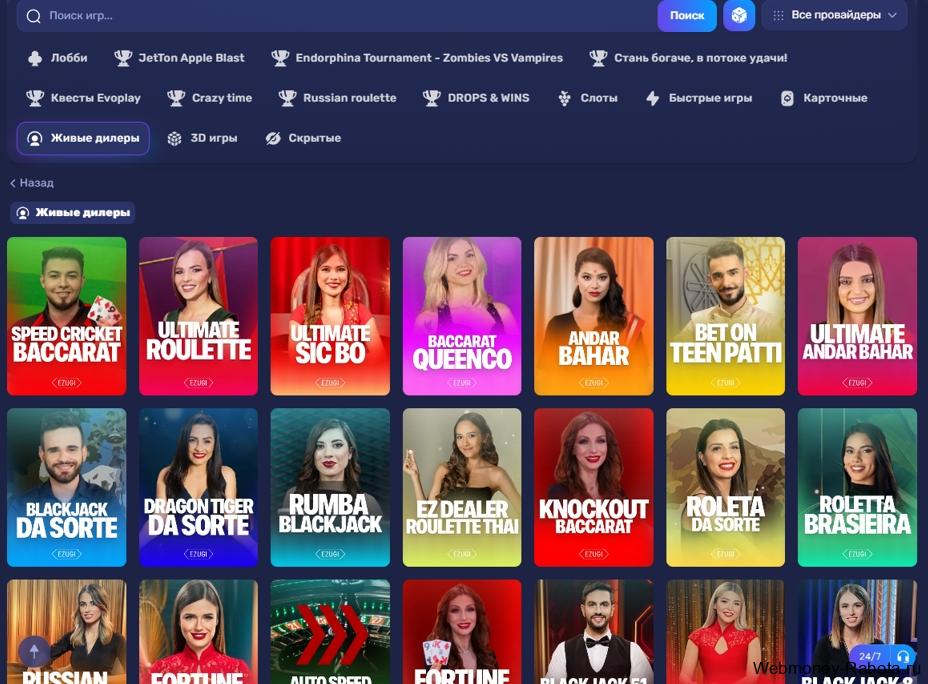Open the Russian game card bottom row
Image resolution: width=928 pixels, height=684 pixels.
click(x=66, y=632)
